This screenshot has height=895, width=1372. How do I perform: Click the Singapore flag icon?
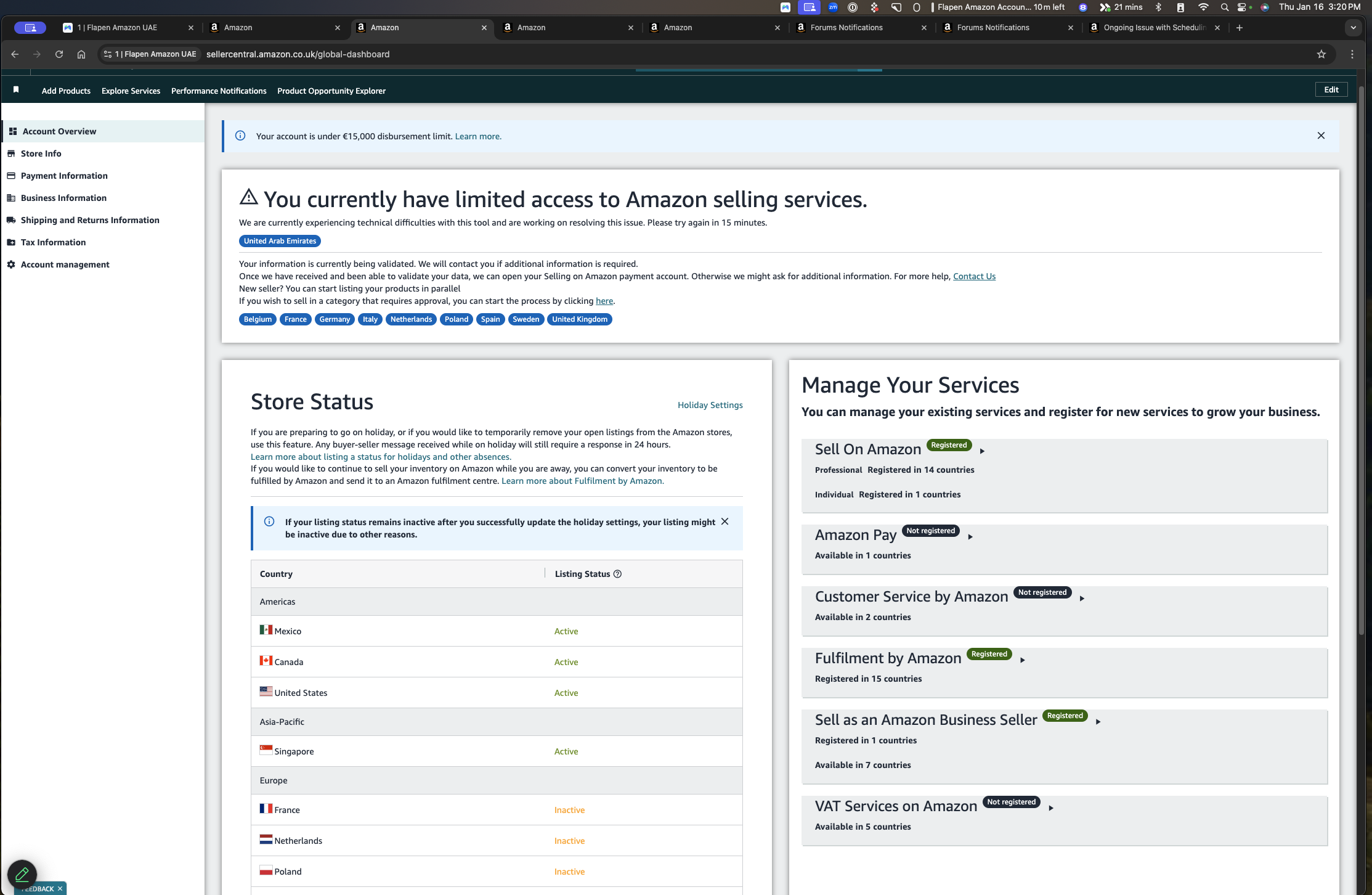pyautogui.click(x=266, y=750)
